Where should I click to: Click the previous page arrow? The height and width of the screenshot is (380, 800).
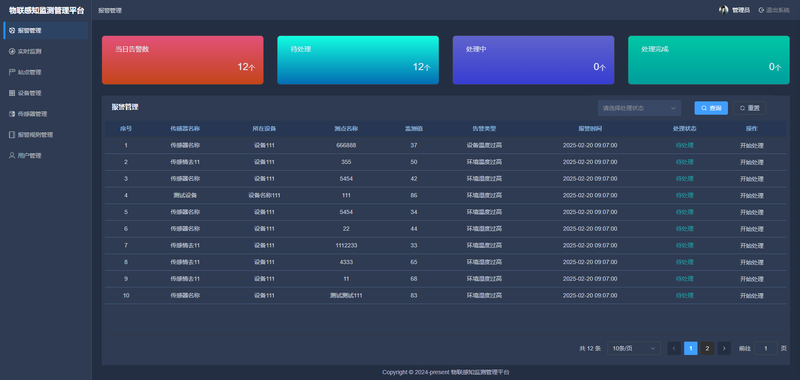(x=674, y=348)
